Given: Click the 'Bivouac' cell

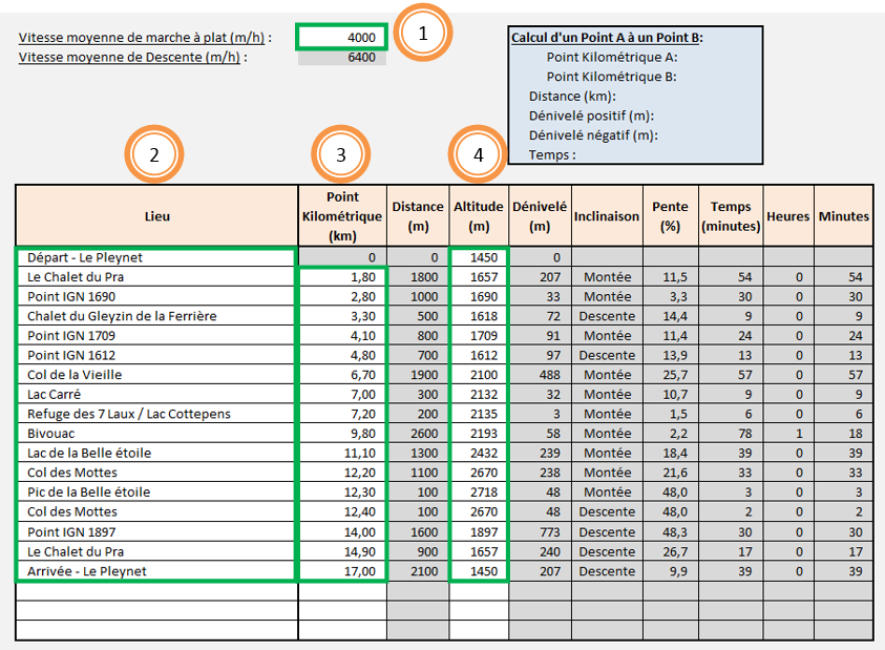Looking at the screenshot, I should coord(156,433).
